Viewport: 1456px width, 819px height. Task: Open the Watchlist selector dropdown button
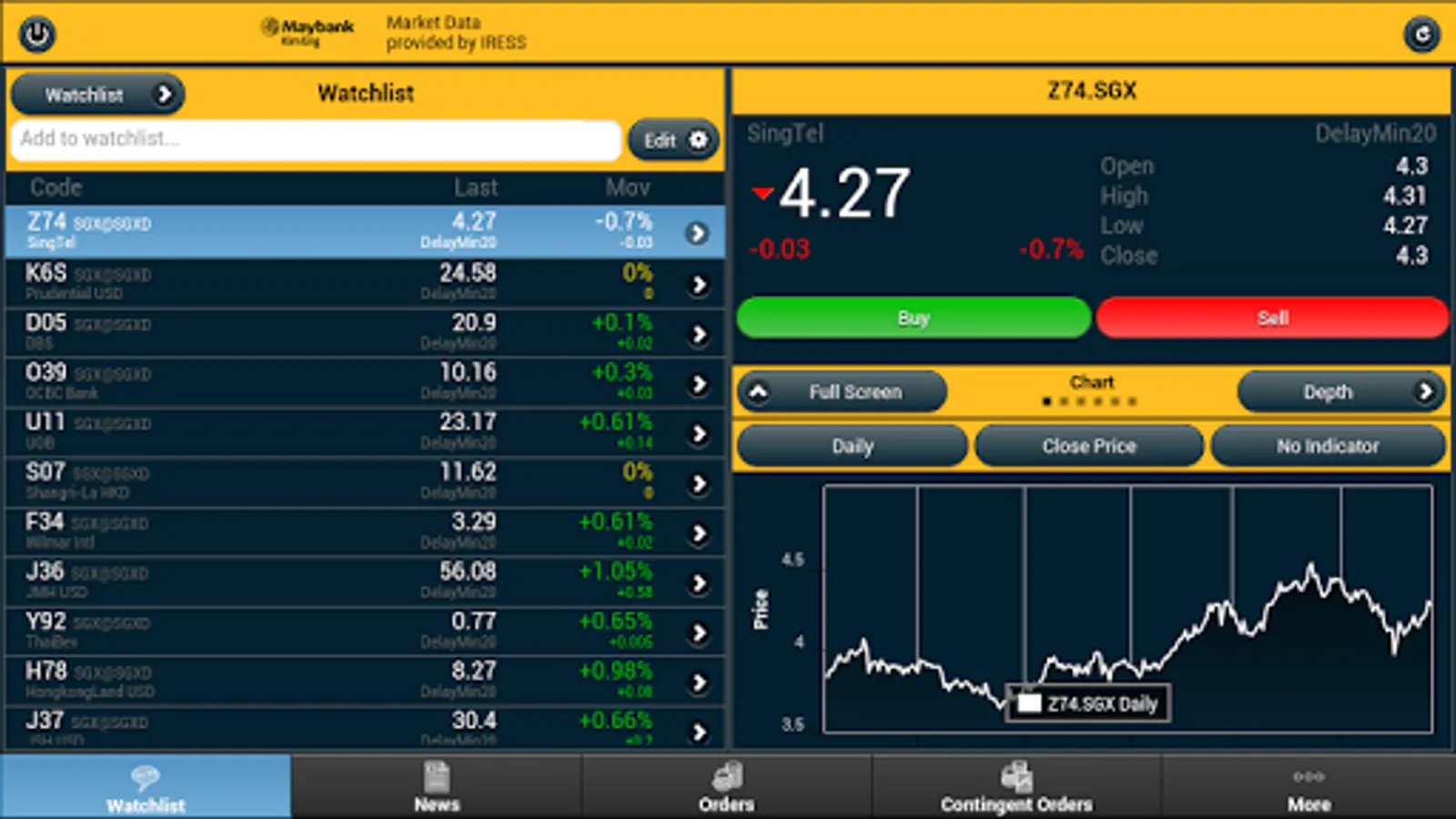tap(97, 94)
